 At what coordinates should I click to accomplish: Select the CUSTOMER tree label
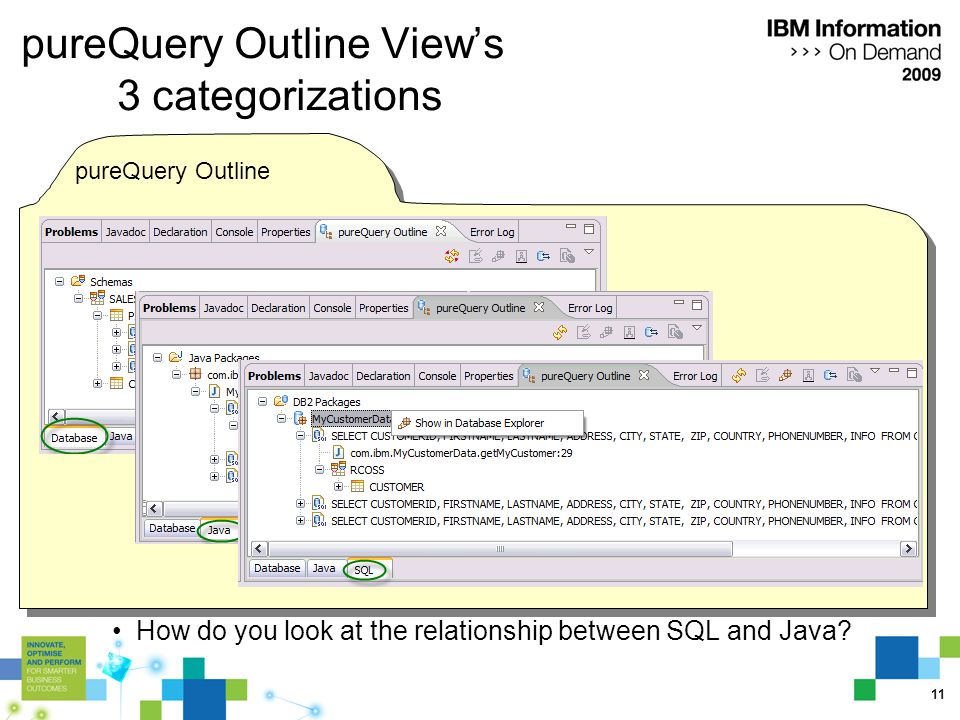[x=396, y=487]
